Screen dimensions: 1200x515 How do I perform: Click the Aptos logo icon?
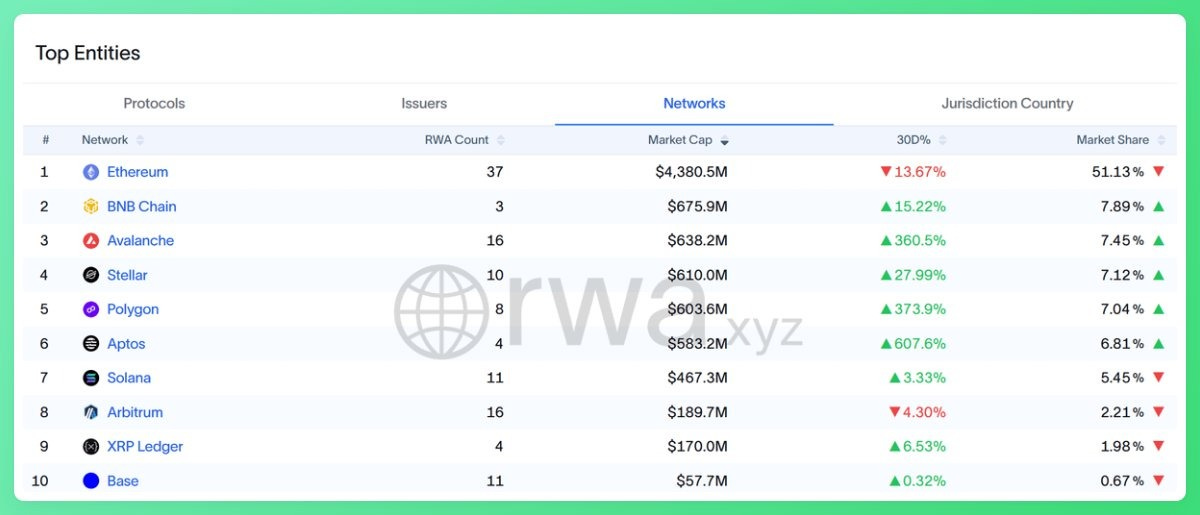pos(91,343)
